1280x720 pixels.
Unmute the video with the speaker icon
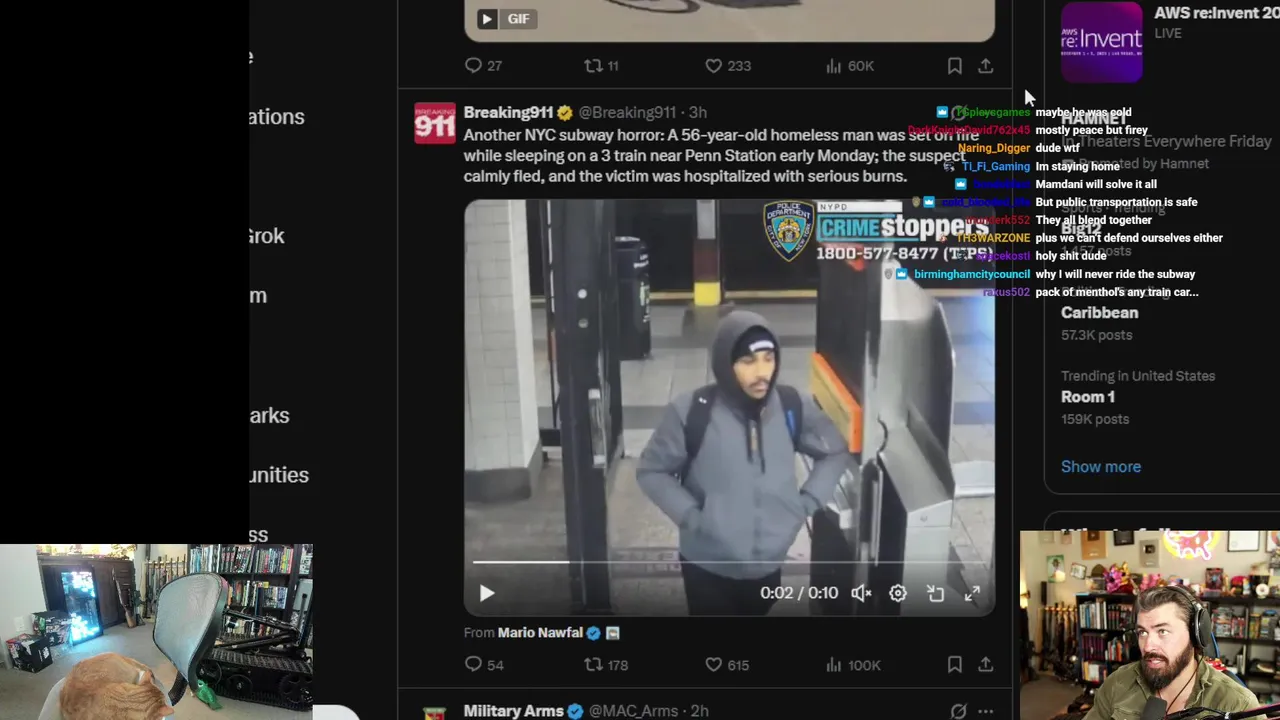click(x=861, y=593)
